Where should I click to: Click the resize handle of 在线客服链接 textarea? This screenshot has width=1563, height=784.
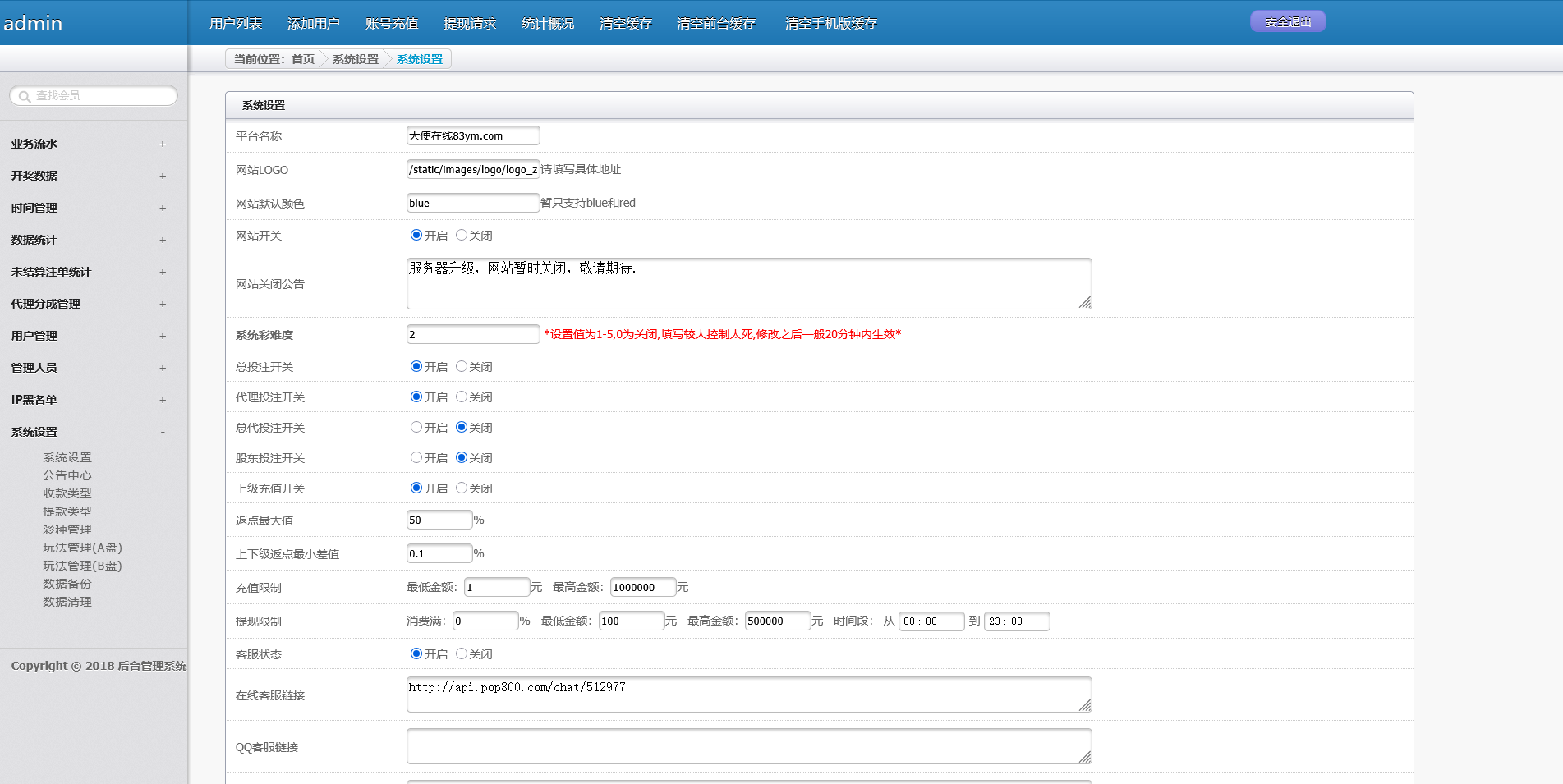1085,706
